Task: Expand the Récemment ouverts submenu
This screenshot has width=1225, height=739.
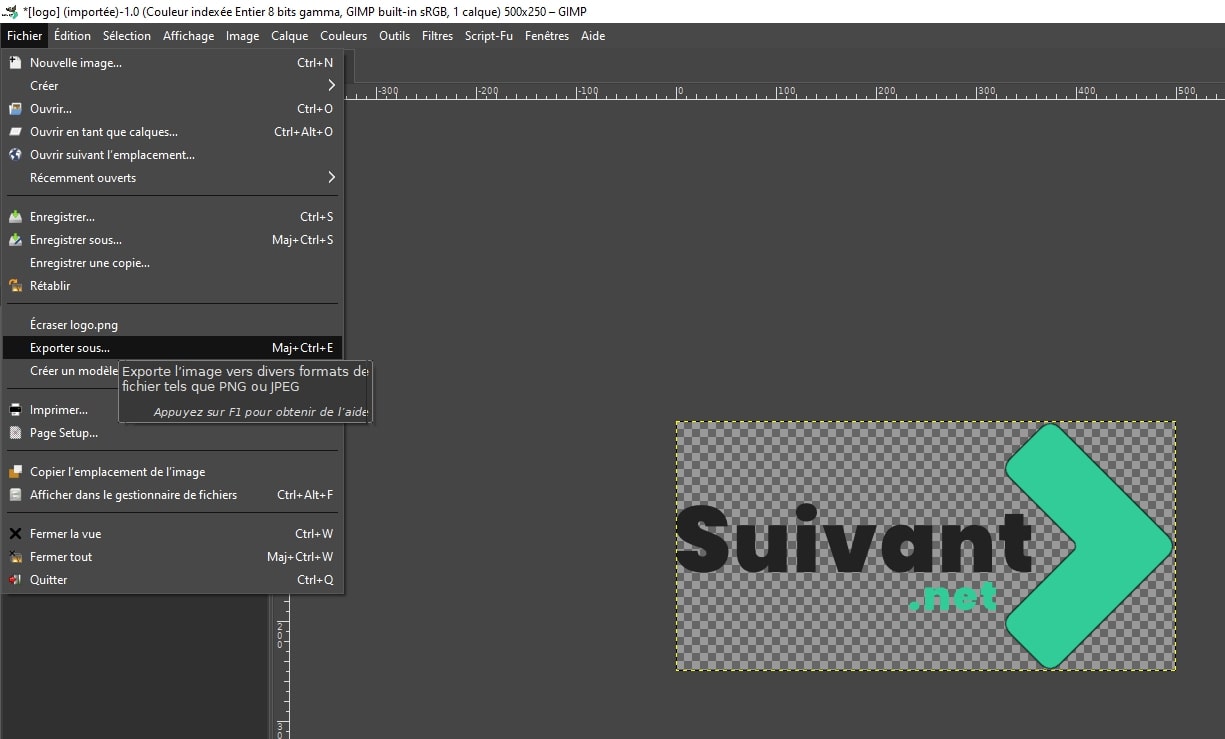Action: [x=172, y=178]
